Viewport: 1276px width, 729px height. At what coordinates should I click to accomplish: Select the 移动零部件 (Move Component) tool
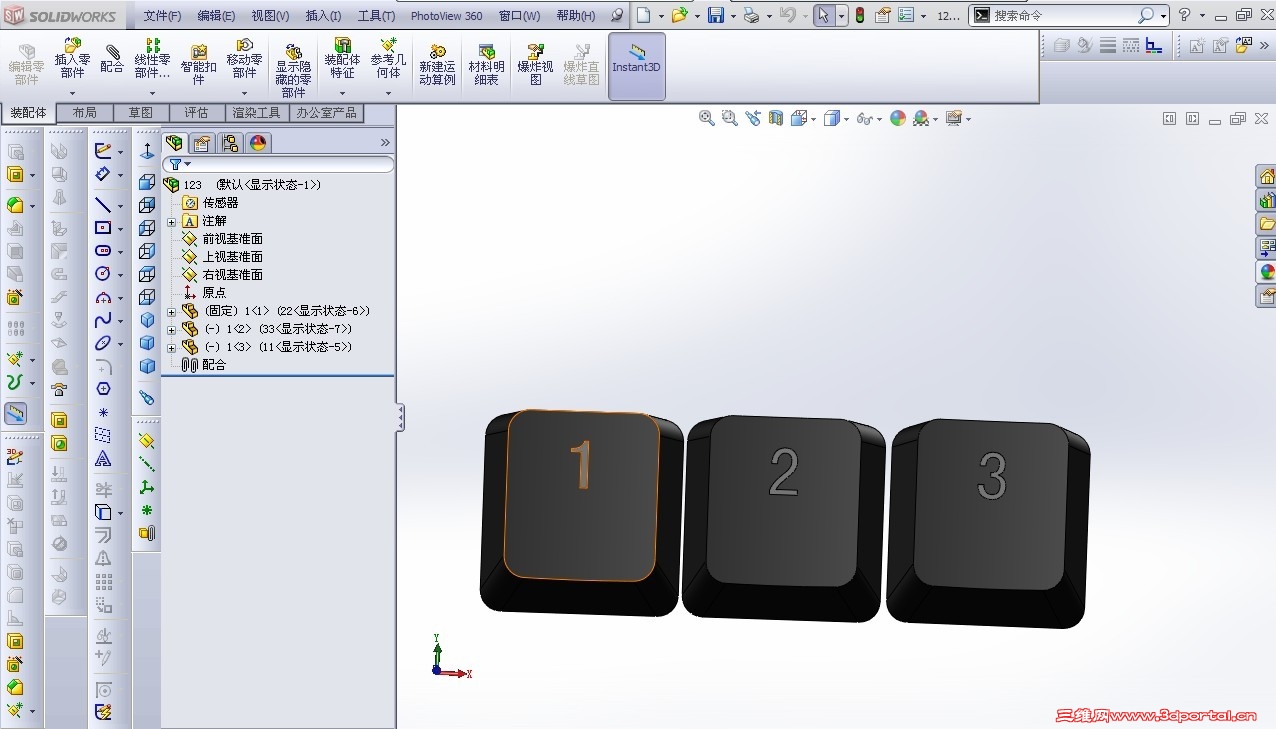pos(244,59)
